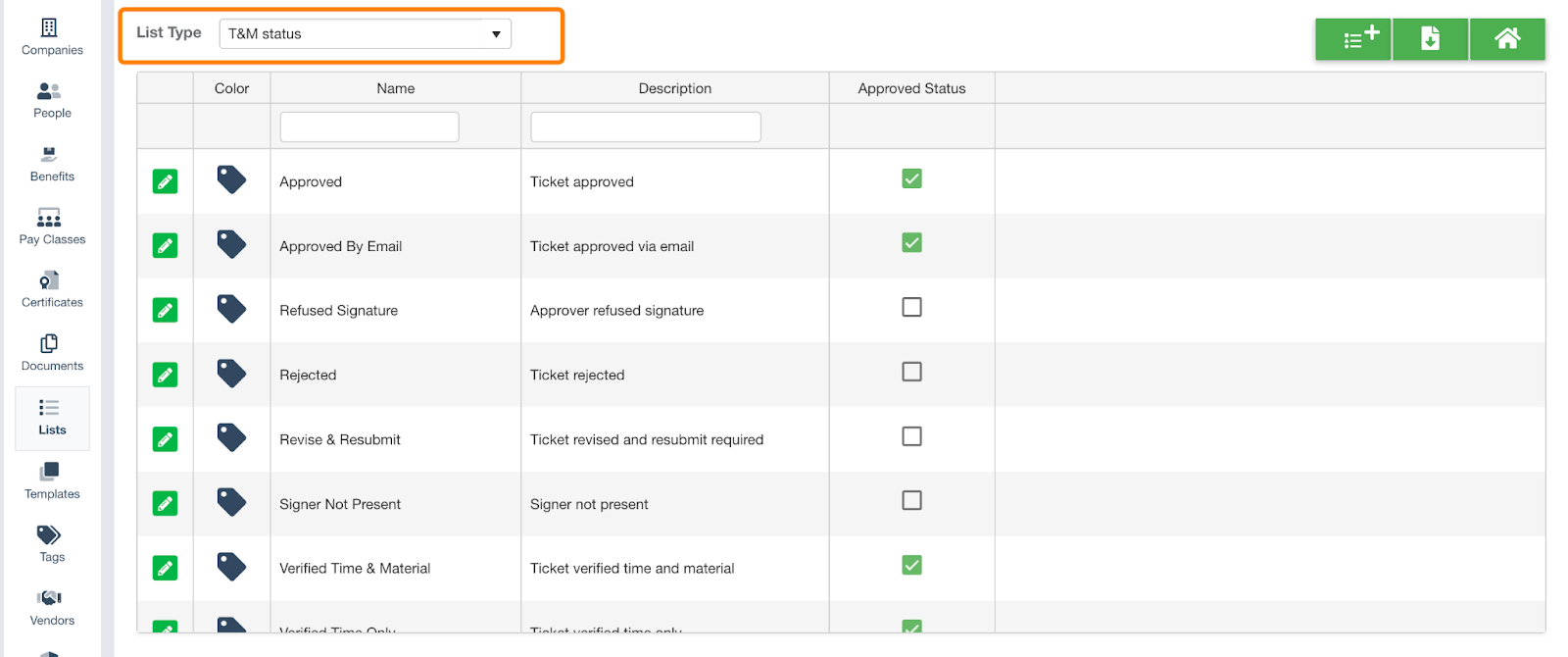
Task: Edit the Verified Time & Material row
Action: pos(166,568)
